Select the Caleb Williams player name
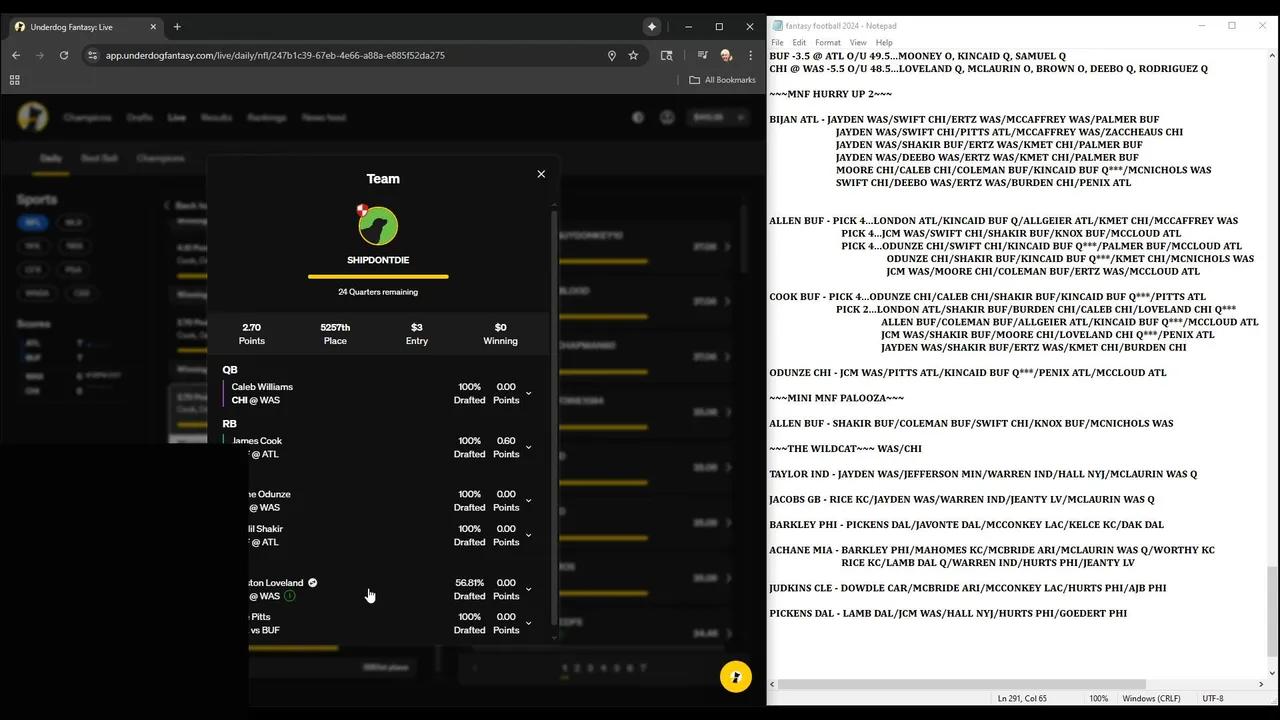This screenshot has width=1280, height=720. click(x=262, y=387)
